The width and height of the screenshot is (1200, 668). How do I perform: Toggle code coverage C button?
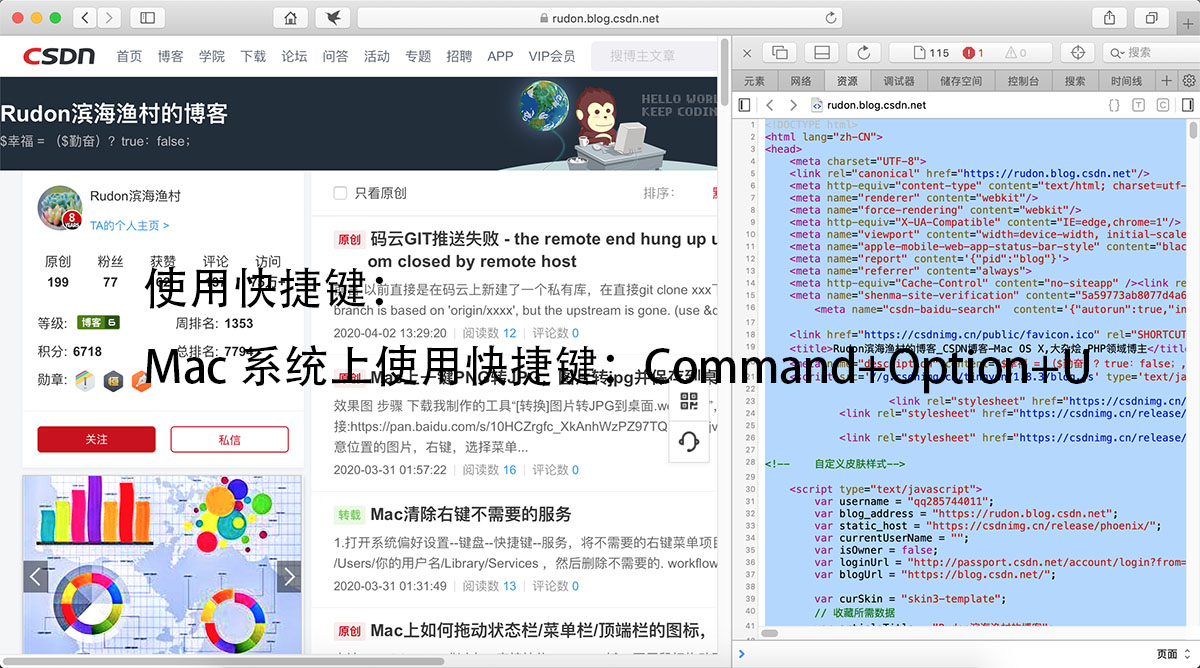[1163, 105]
